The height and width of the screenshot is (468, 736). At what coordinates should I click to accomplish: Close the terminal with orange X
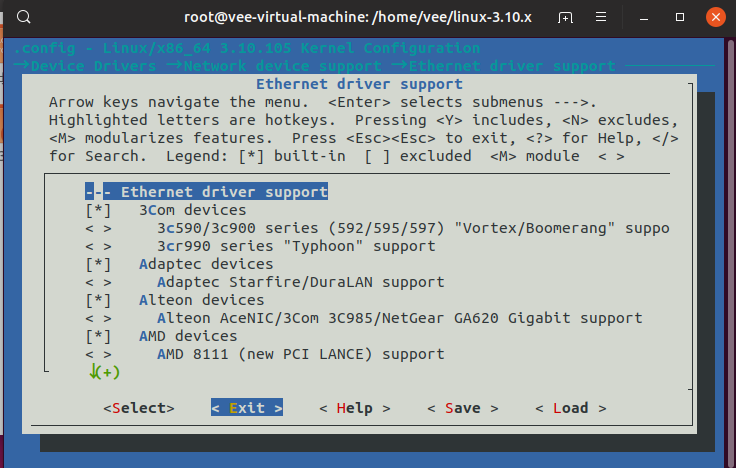click(715, 17)
